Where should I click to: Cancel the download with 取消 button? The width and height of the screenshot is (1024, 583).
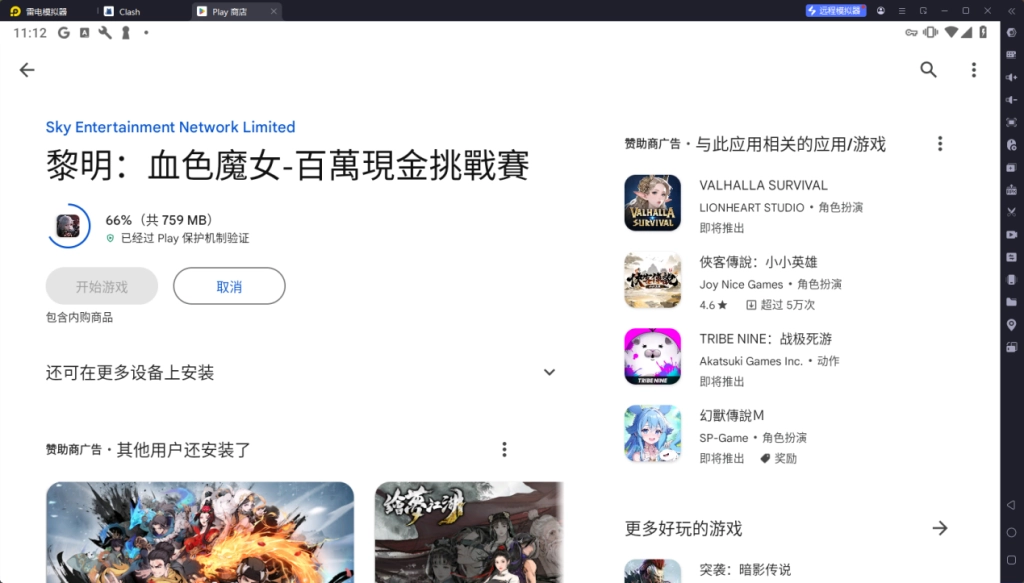[x=229, y=286]
